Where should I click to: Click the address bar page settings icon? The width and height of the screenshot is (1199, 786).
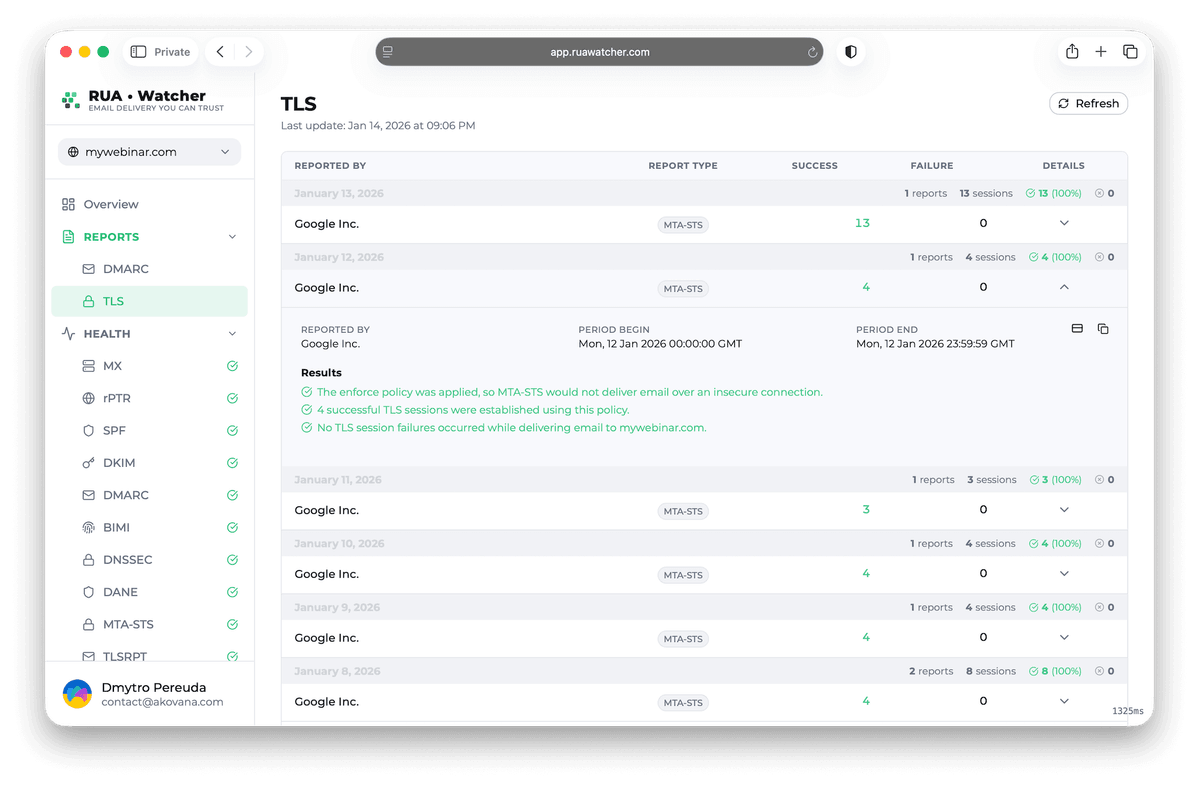tap(388, 52)
